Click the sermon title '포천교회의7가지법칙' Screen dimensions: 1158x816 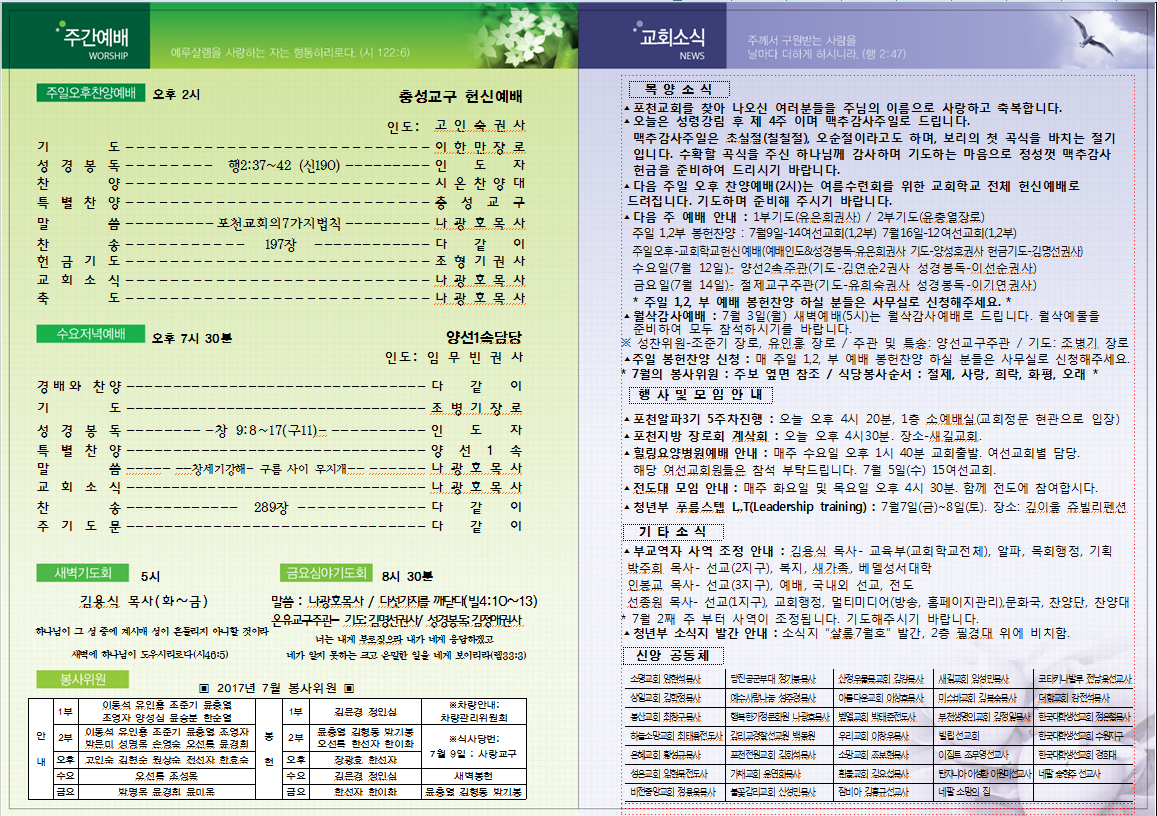point(279,223)
